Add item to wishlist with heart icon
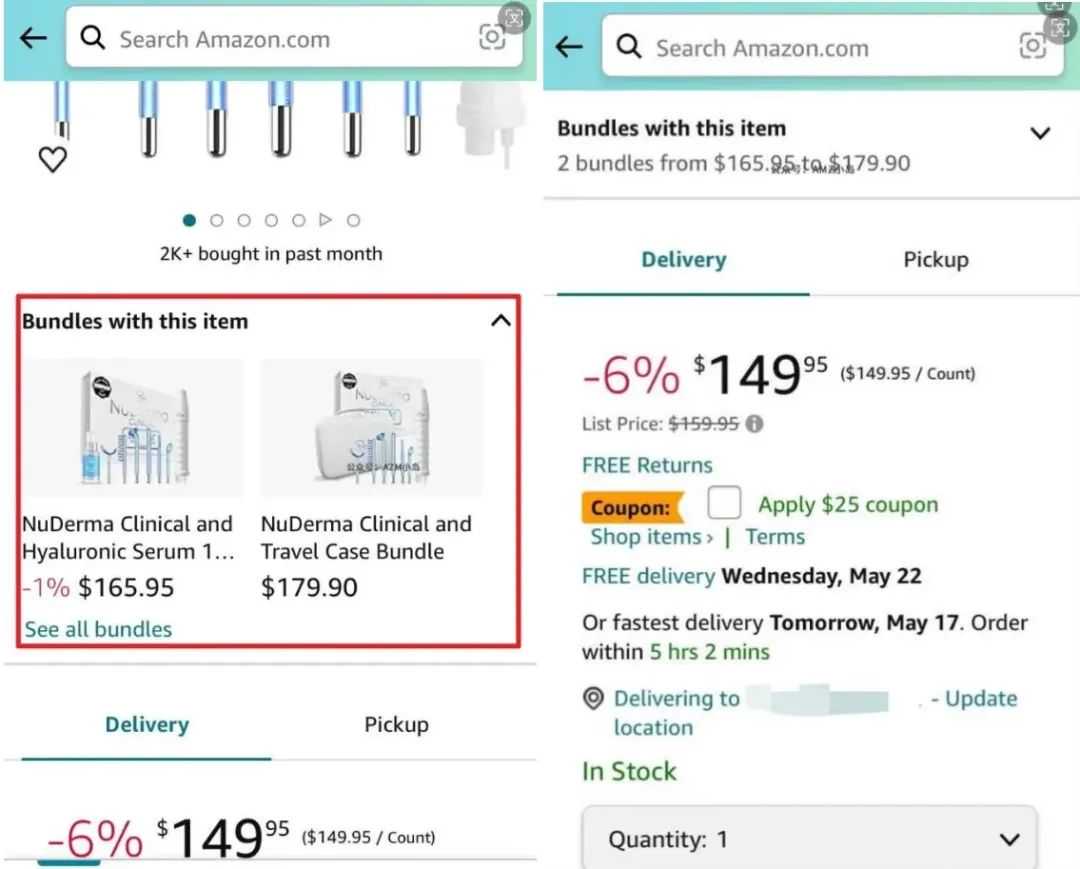 (52, 160)
